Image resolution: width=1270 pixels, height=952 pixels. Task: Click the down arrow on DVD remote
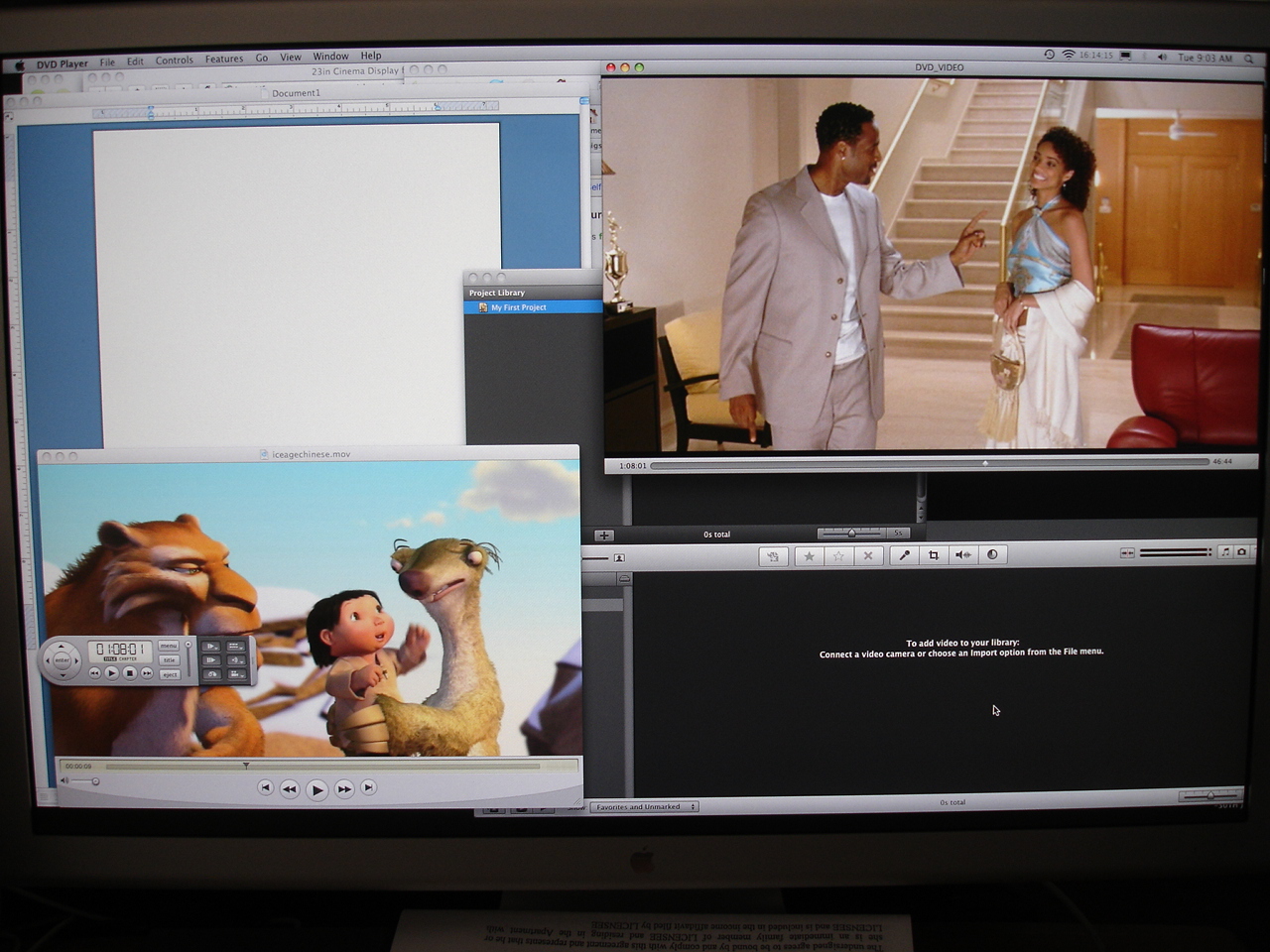(63, 675)
